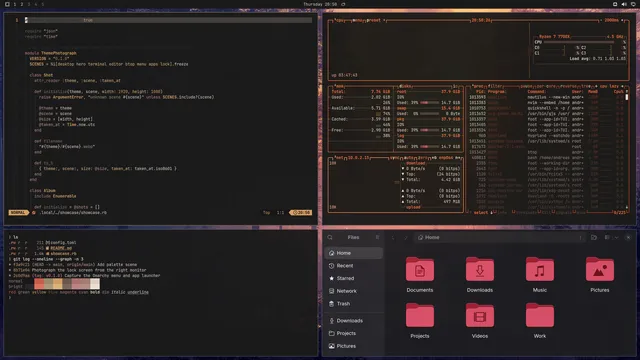The image size is (640, 360).
Task: Click the filter option in btop proc box
Action: (495, 86)
